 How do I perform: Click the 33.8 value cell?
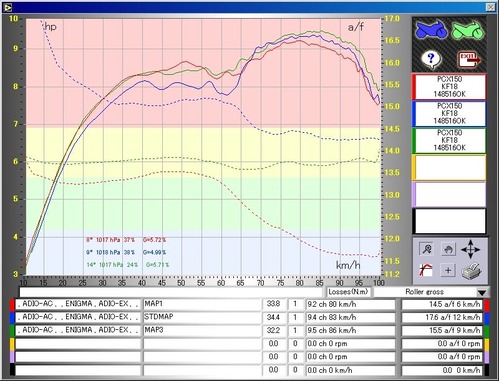274,304
